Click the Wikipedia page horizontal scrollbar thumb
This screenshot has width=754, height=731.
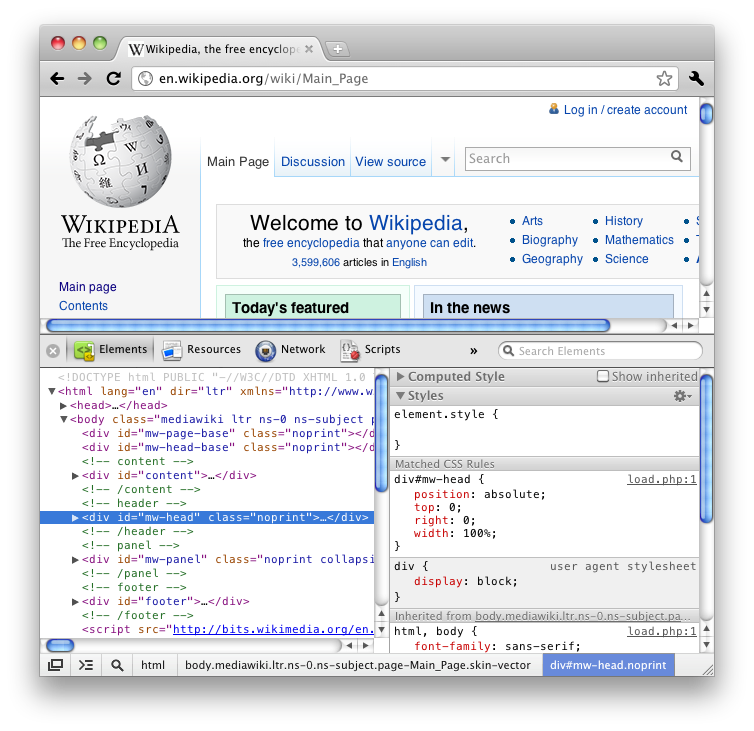(x=328, y=326)
